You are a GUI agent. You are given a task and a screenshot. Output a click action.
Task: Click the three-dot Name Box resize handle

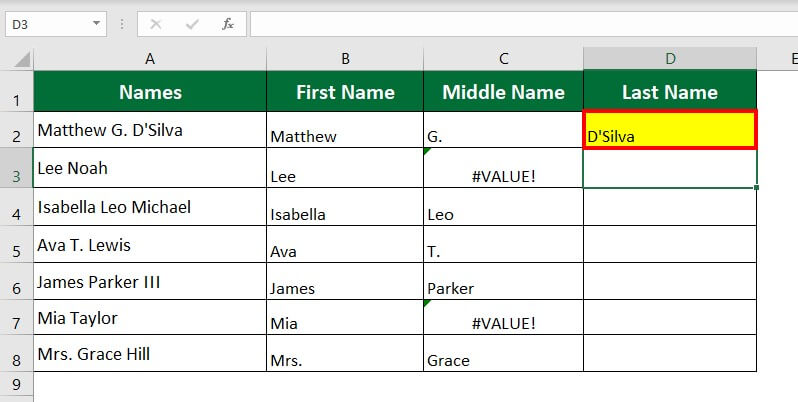pyautogui.click(x=123, y=24)
